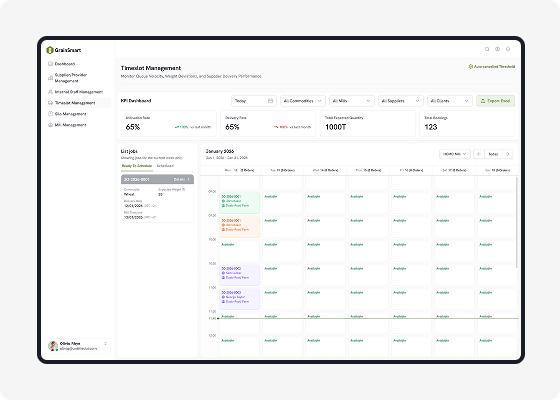Click the calendar icon in Today field

pyautogui.click(x=270, y=101)
